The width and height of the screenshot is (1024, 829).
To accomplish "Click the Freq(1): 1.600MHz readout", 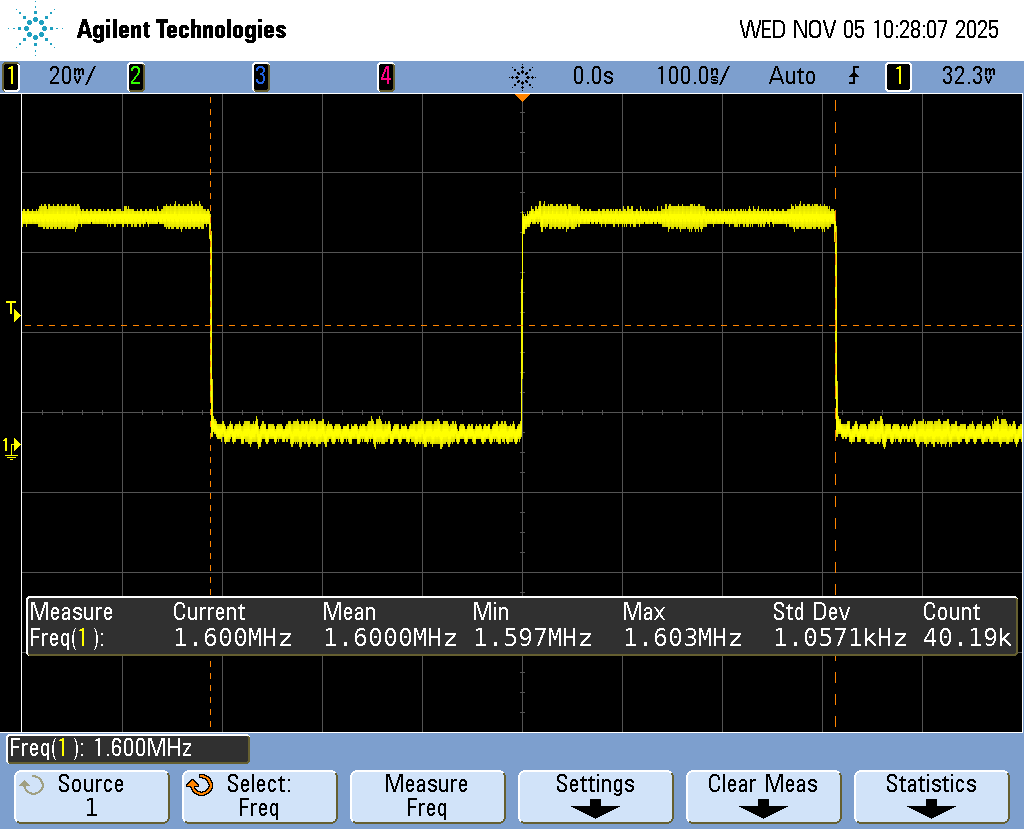I will click(127, 748).
